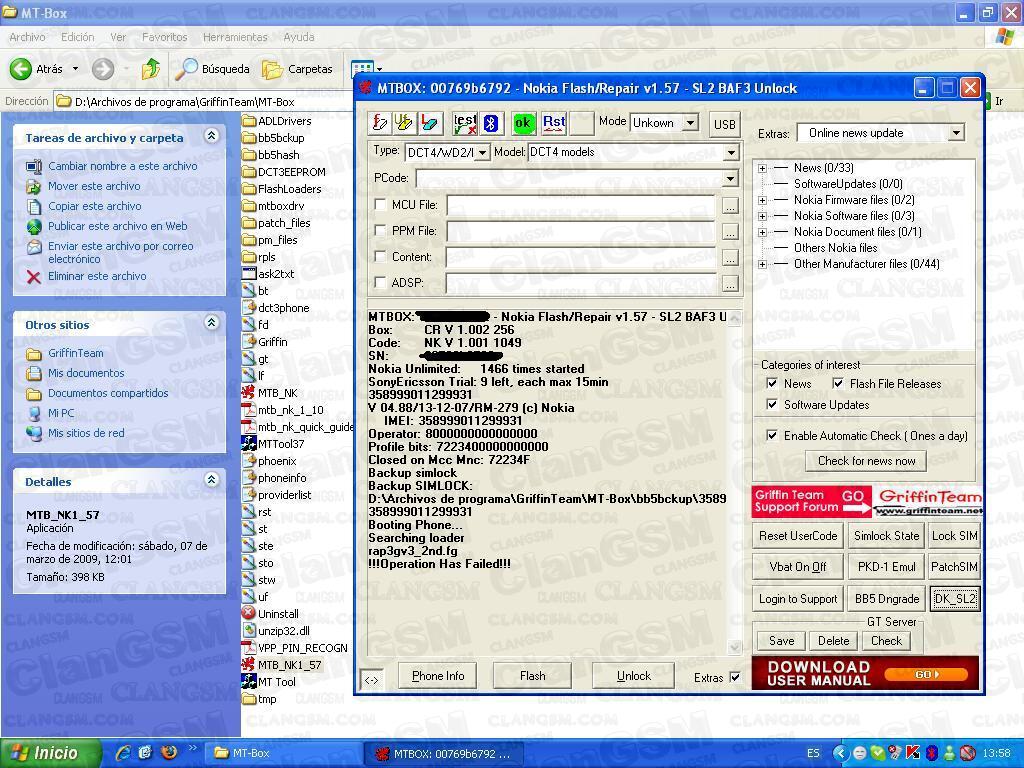Click the MCU File browse '...' button
This screenshot has width=1024, height=768.
(730, 205)
